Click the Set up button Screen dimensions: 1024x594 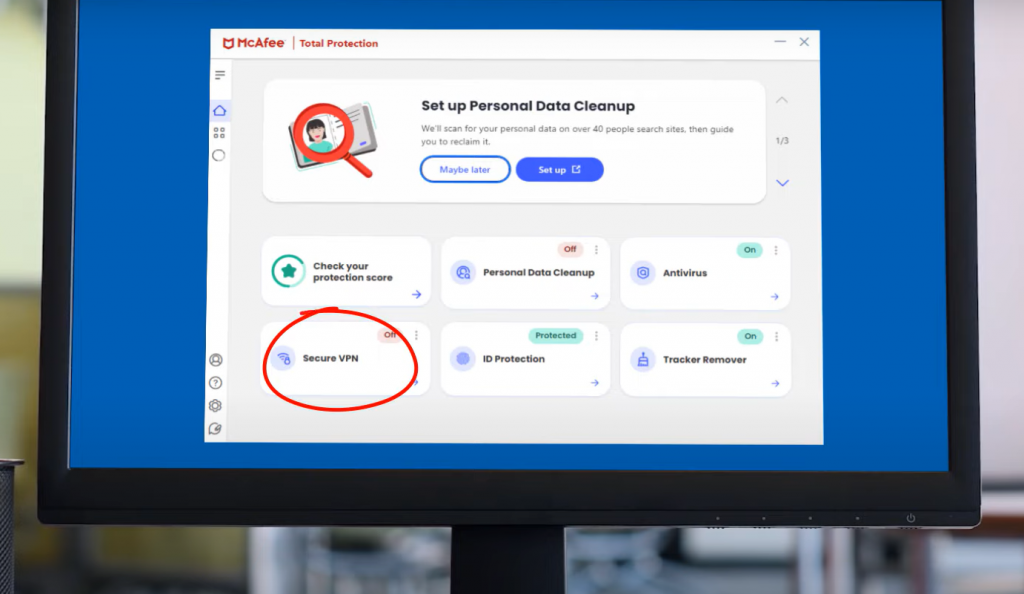[x=560, y=170]
